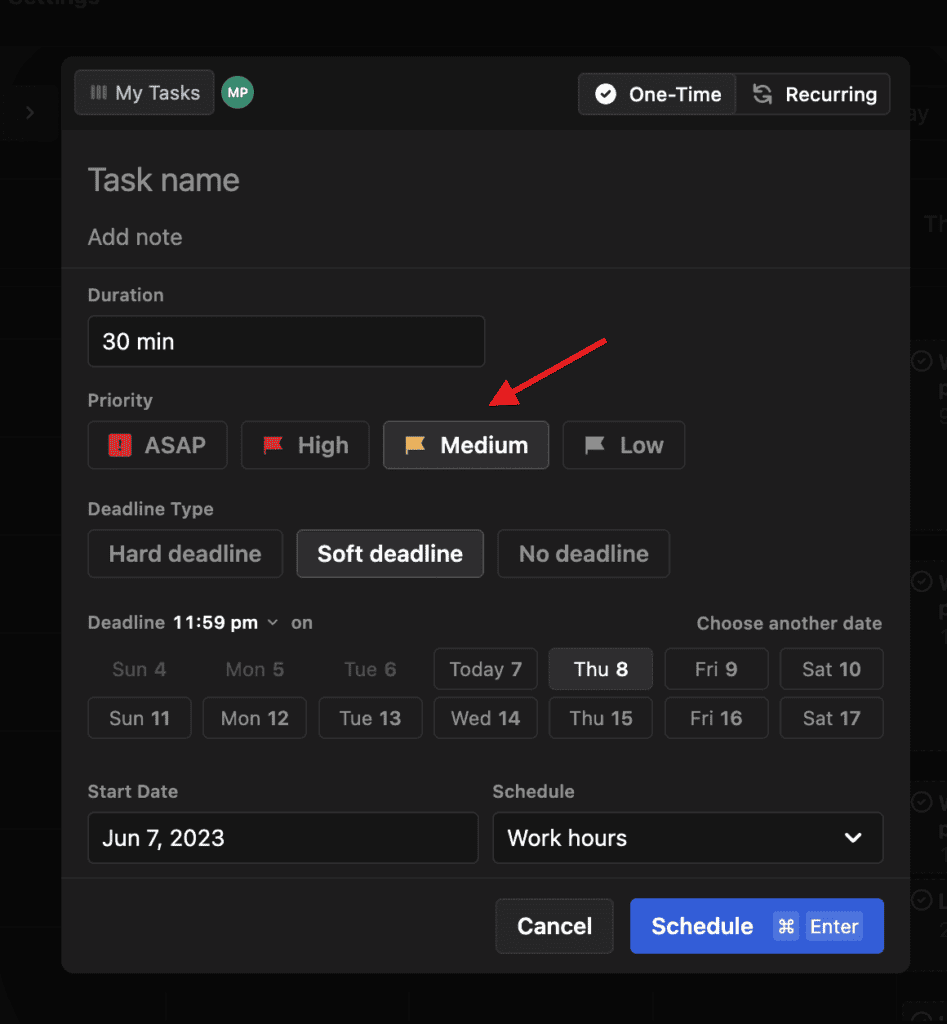Select the One-Time tab
Screen dimensions: 947x1024
point(656,94)
